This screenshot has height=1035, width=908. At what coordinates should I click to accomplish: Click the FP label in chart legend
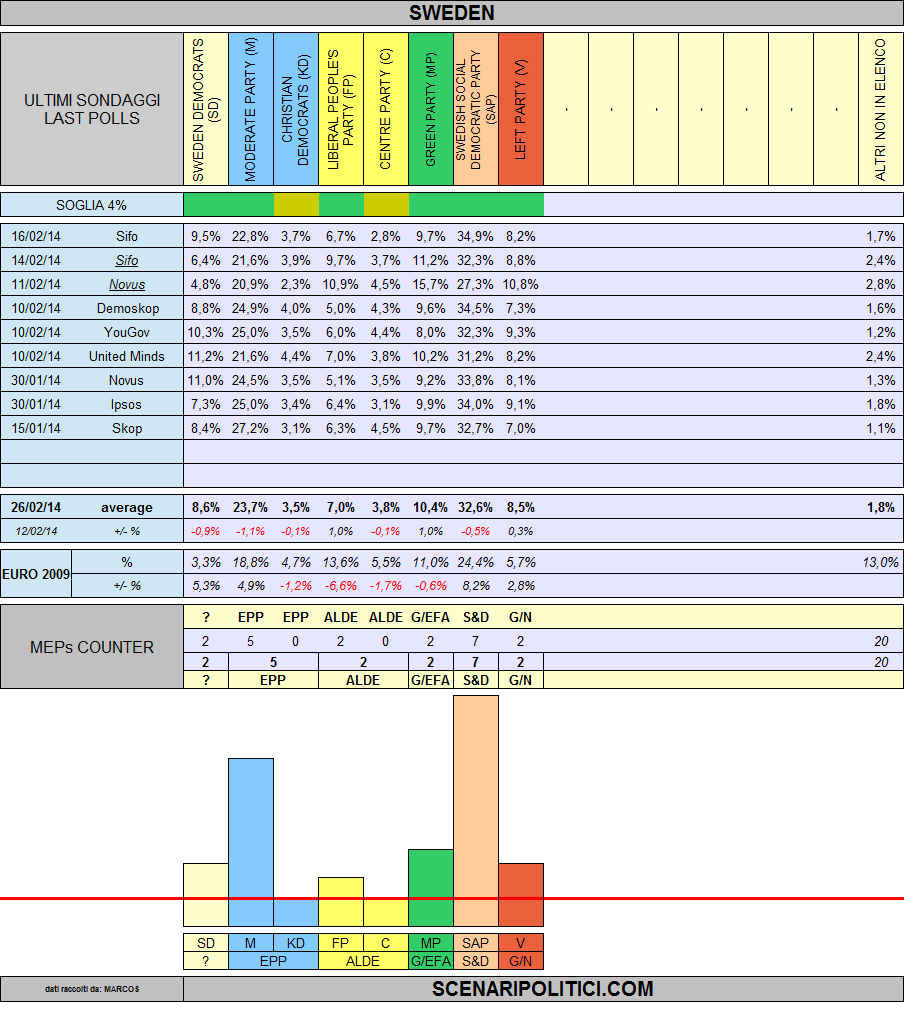point(340,943)
